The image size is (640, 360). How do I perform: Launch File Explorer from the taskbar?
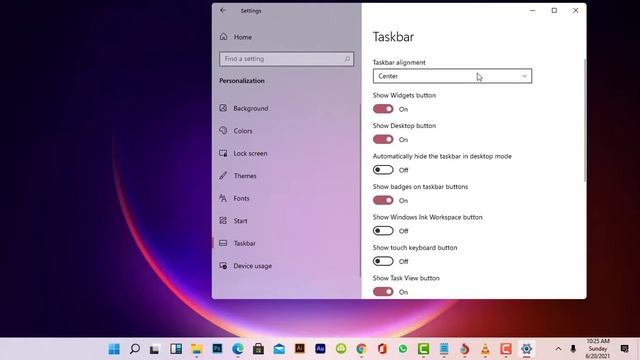(x=197, y=349)
